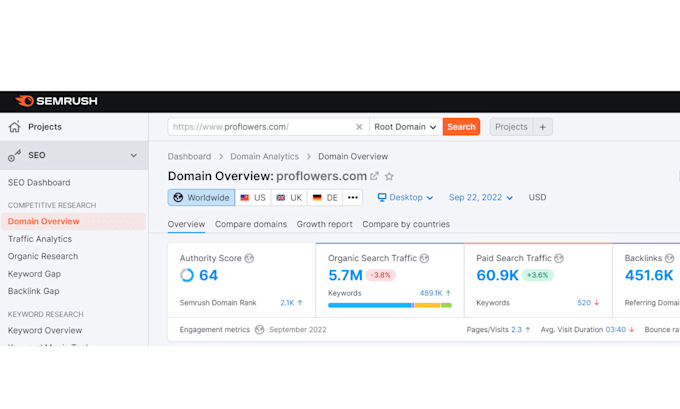Viewport: 680px width, 409px height.
Task: Switch to Compare by countries tab
Action: click(406, 224)
